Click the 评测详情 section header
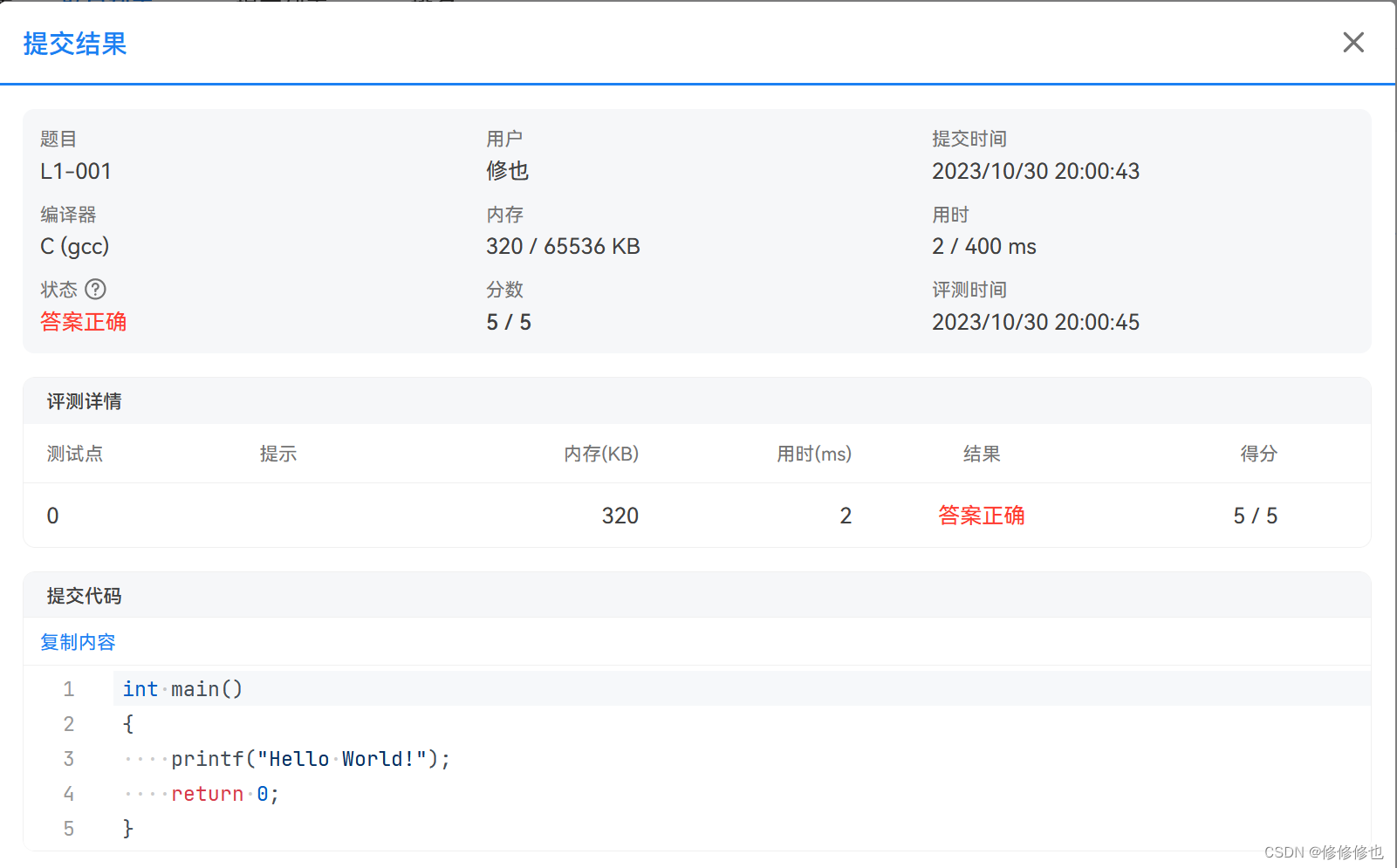 (83, 401)
